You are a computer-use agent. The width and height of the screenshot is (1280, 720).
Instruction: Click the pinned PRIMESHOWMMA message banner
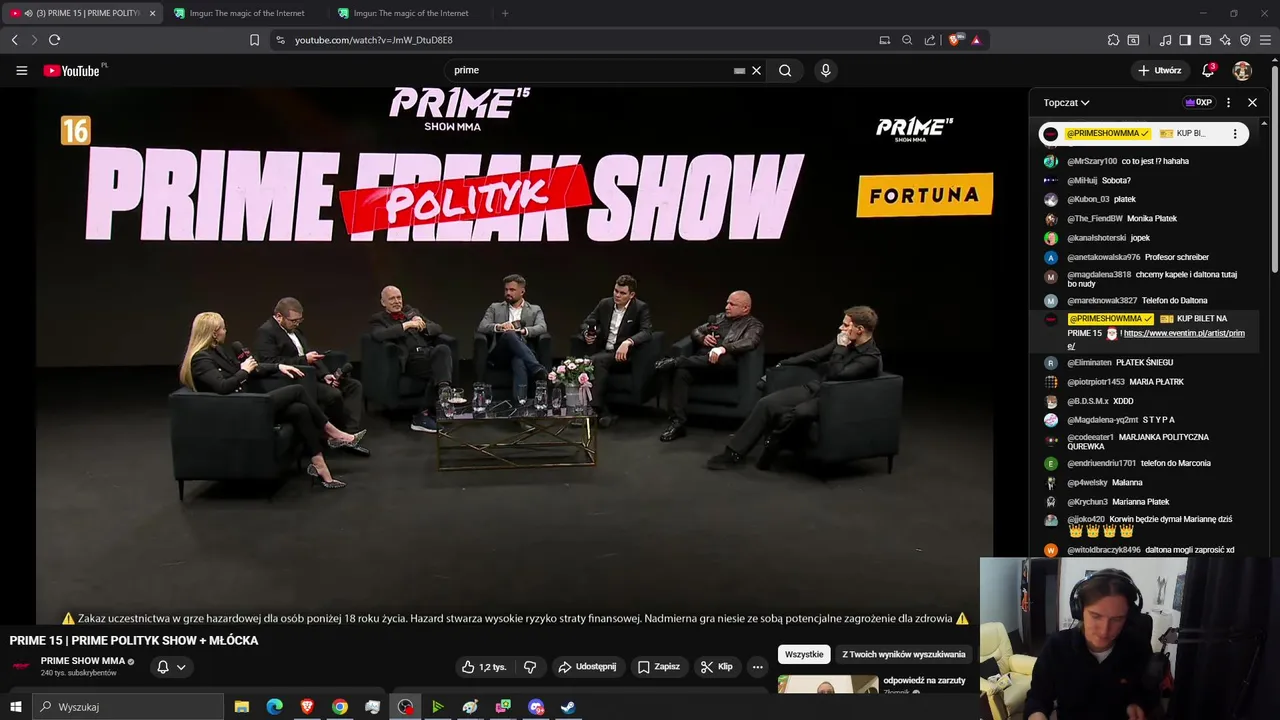[x=1143, y=134]
